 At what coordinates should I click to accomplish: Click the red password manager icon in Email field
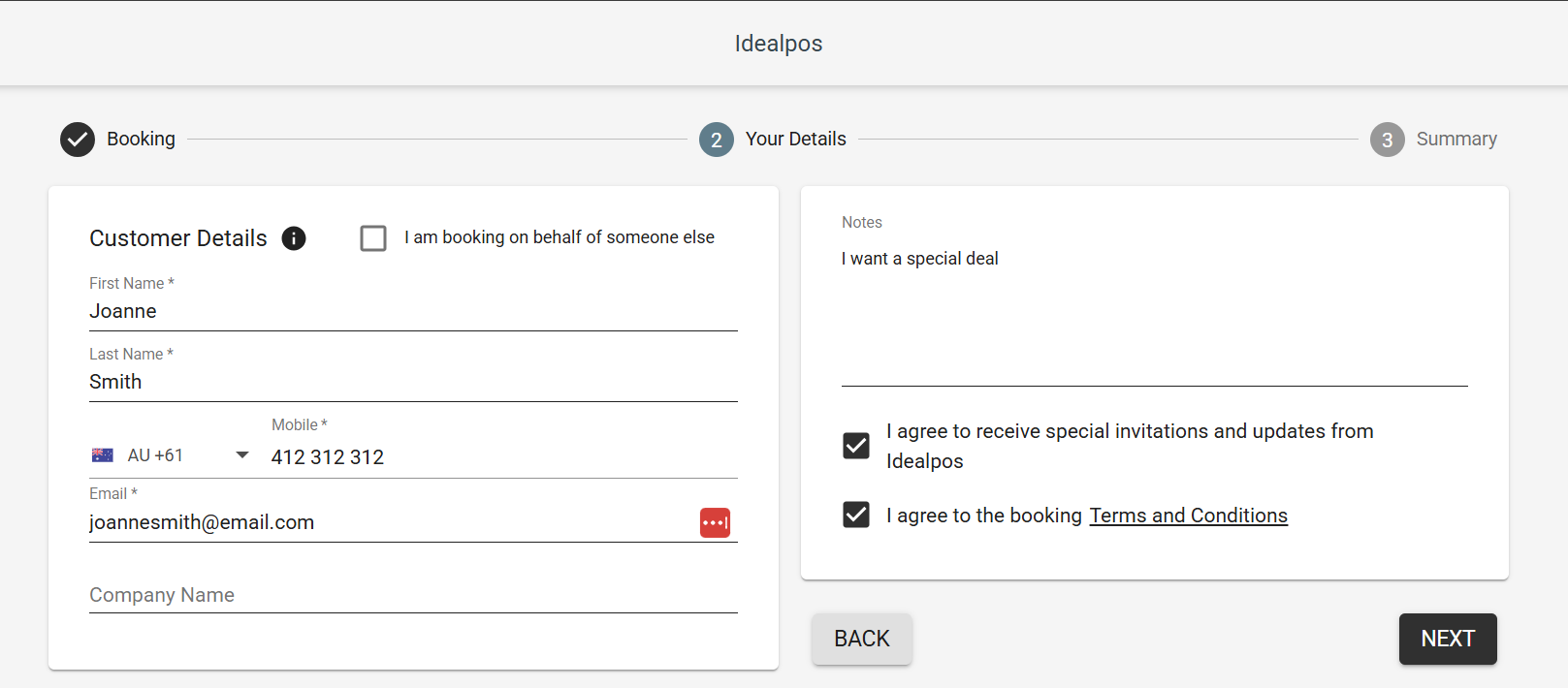715,523
